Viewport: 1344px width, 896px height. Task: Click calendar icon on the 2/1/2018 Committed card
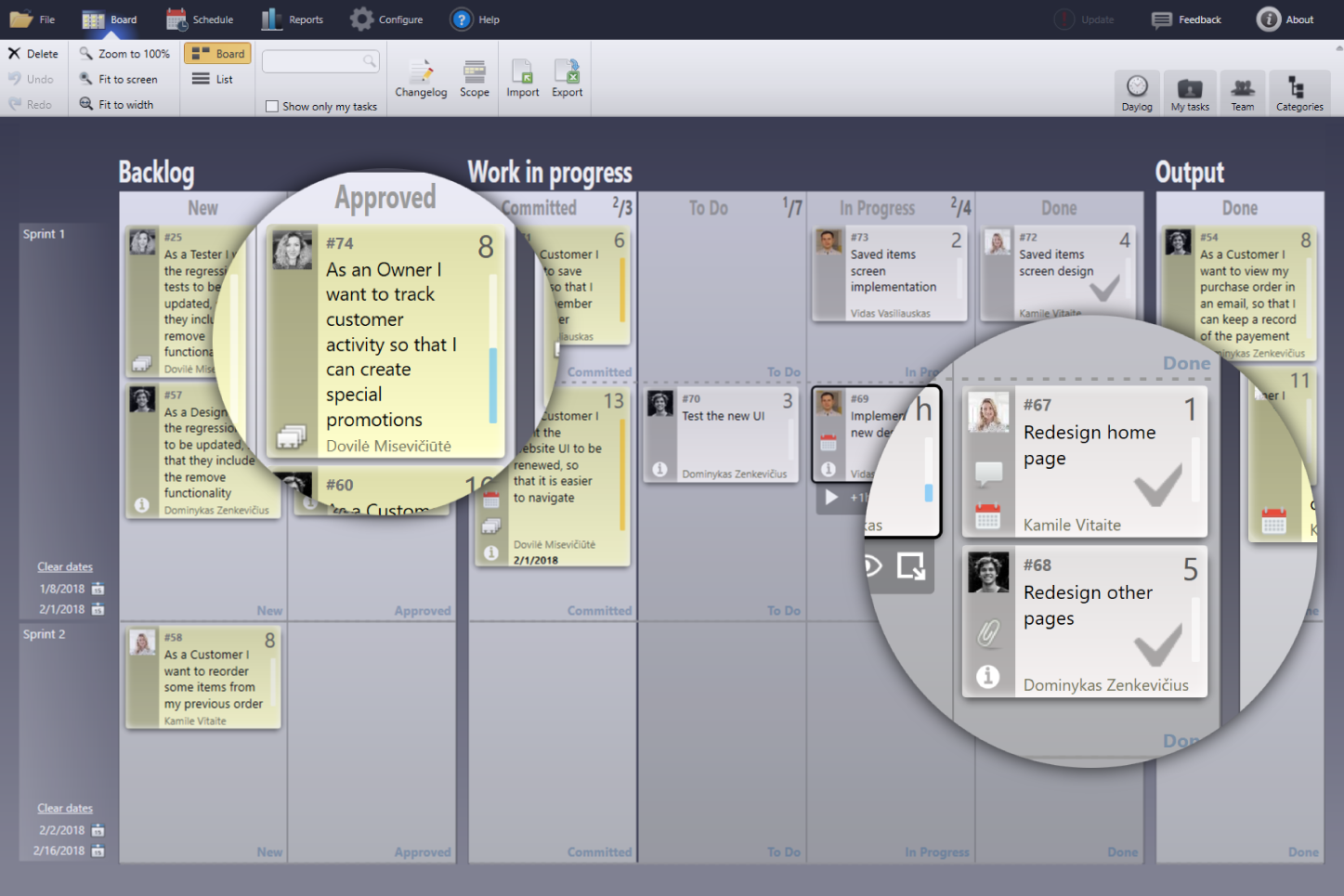pos(491,500)
